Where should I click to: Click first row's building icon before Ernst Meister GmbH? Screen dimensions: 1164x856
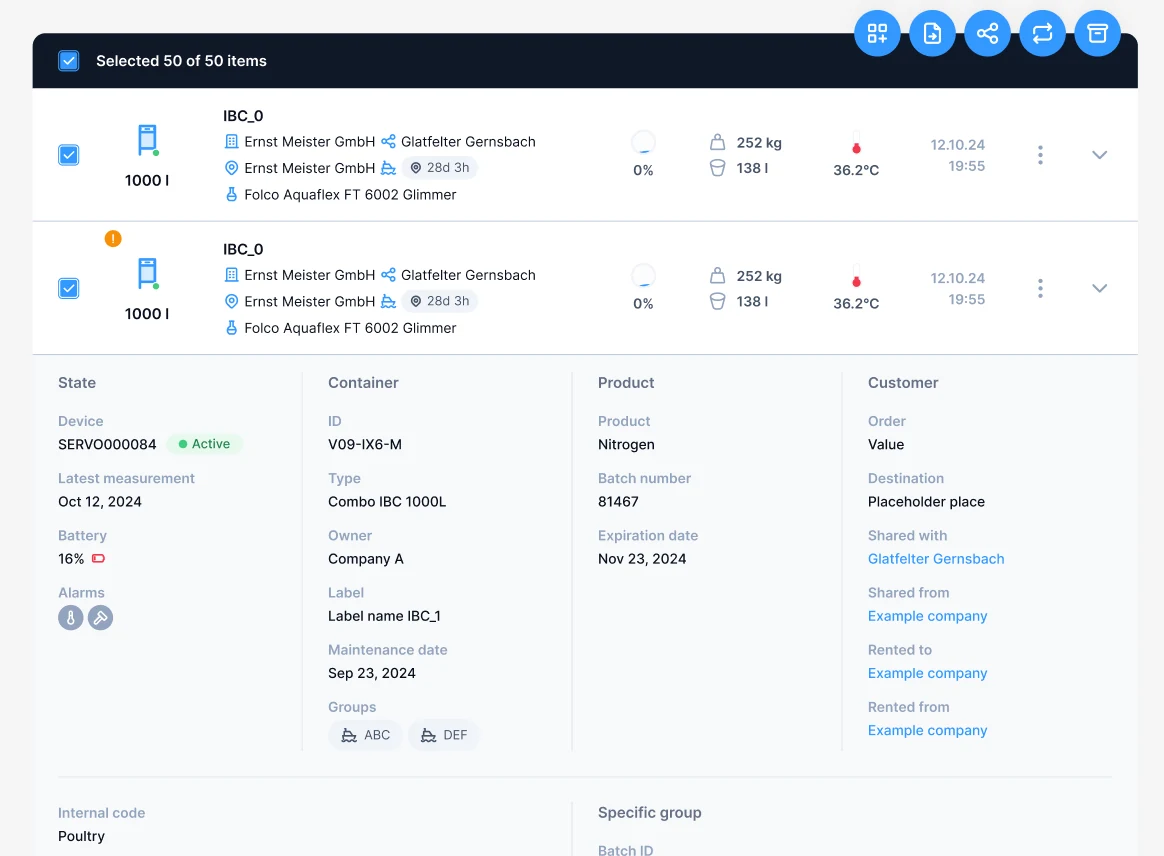pos(232,141)
